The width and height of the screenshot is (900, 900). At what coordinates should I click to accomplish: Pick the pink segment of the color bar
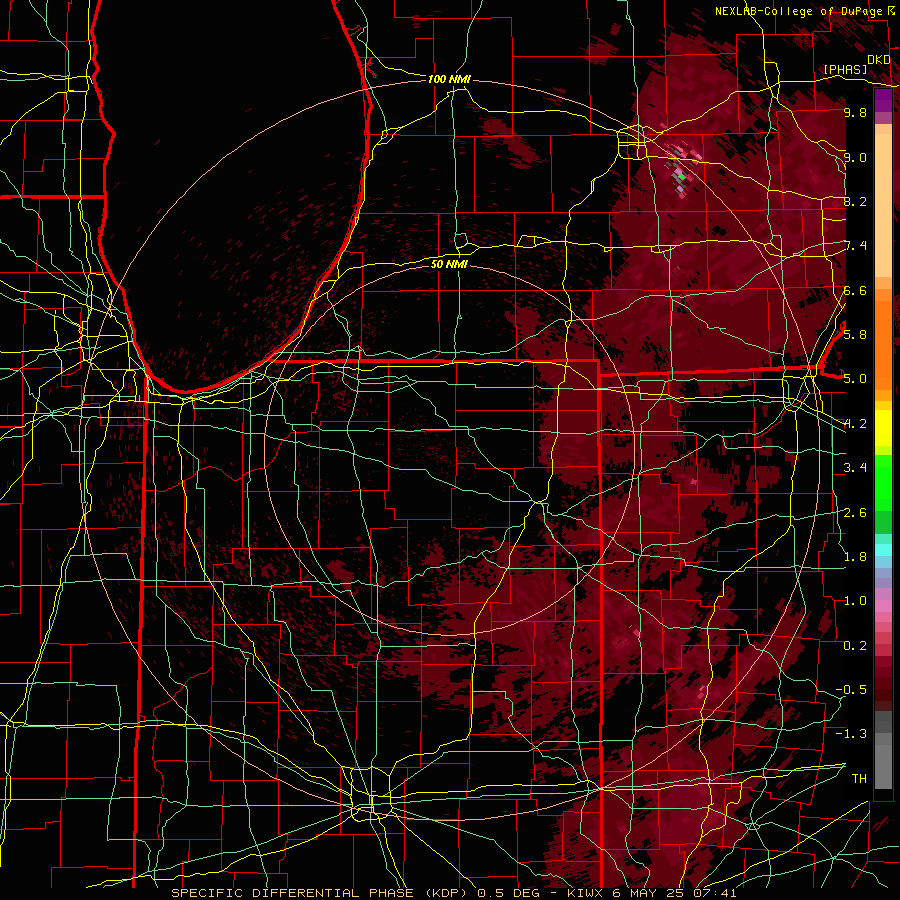click(883, 605)
